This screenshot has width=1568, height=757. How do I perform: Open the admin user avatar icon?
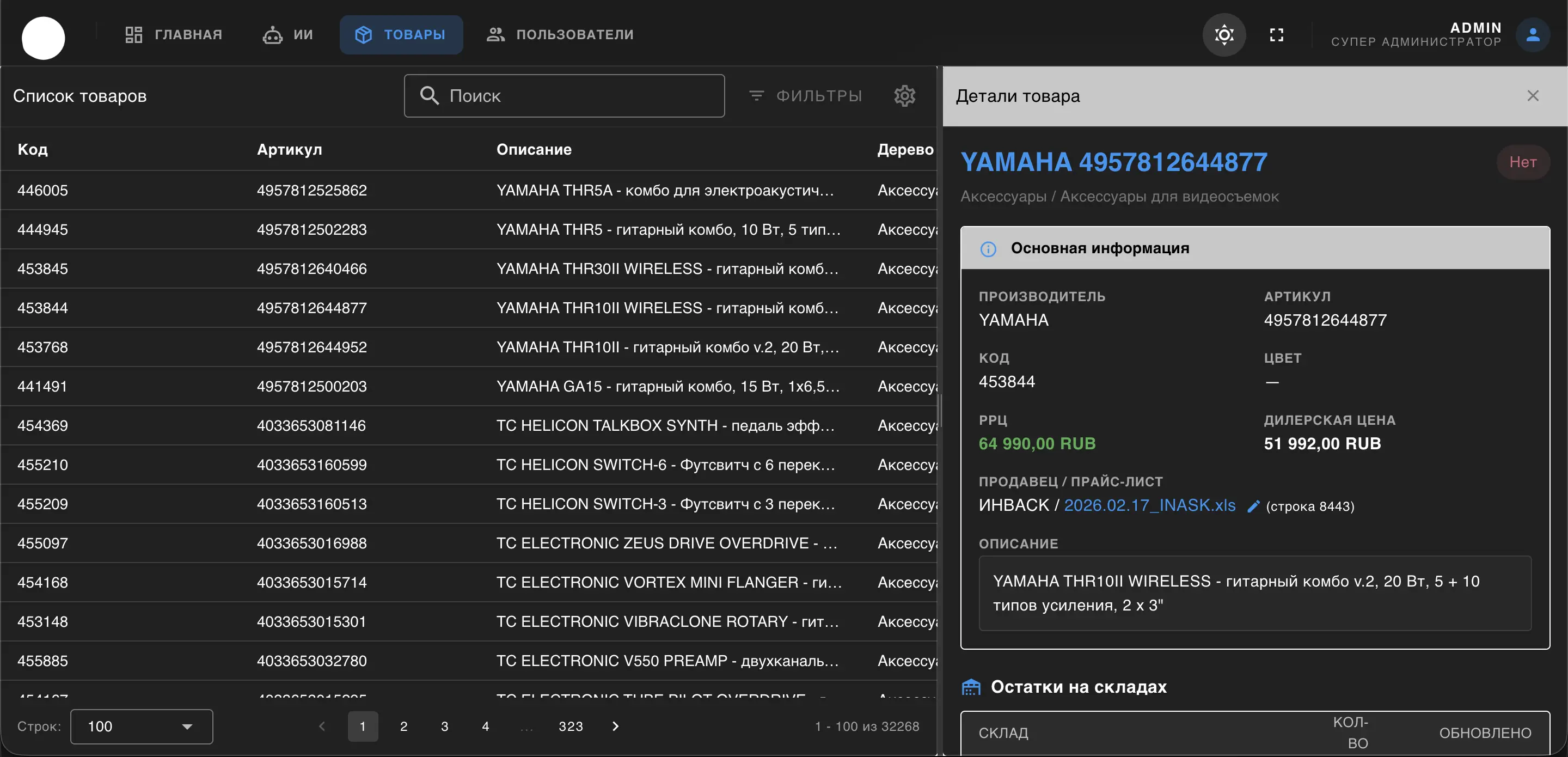coord(1532,35)
